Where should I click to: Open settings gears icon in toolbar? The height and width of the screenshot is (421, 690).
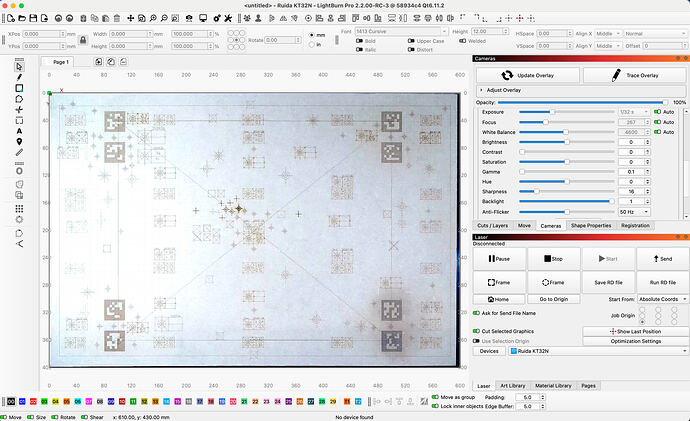tap(217, 18)
